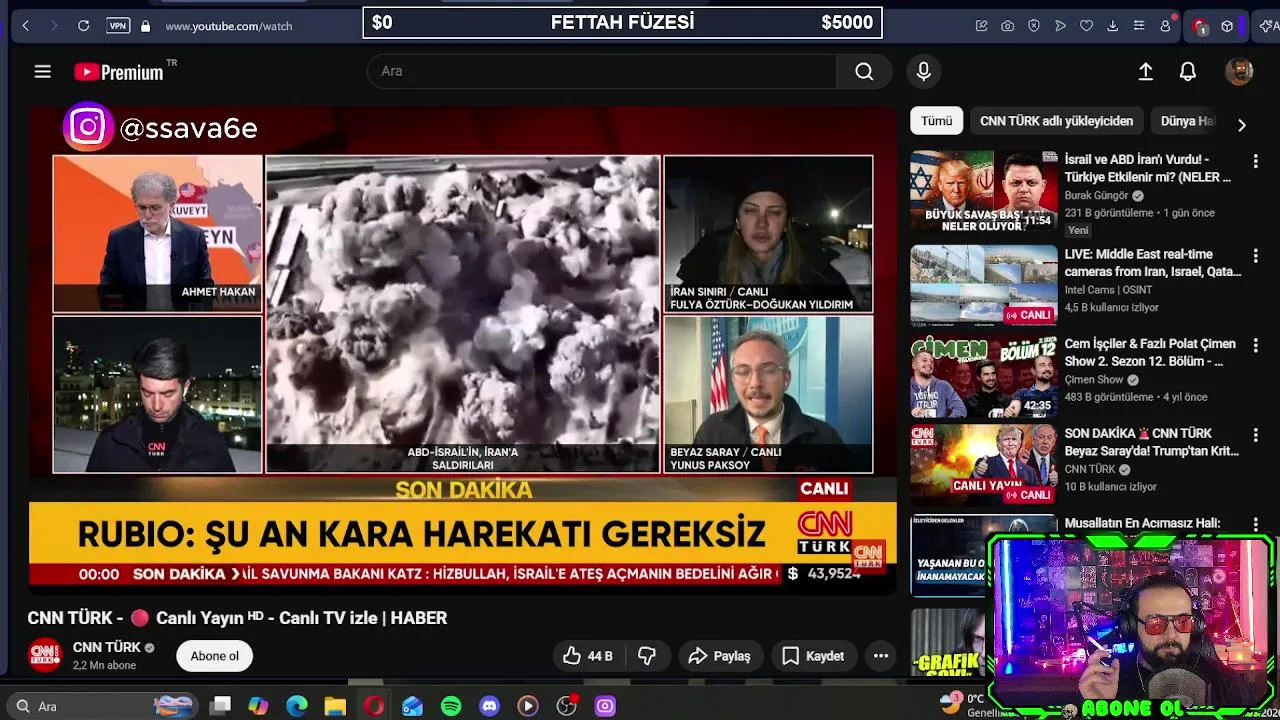Open options menu for Musallatın En Acımasız video
This screenshot has width=1280, height=720.
(1256, 524)
